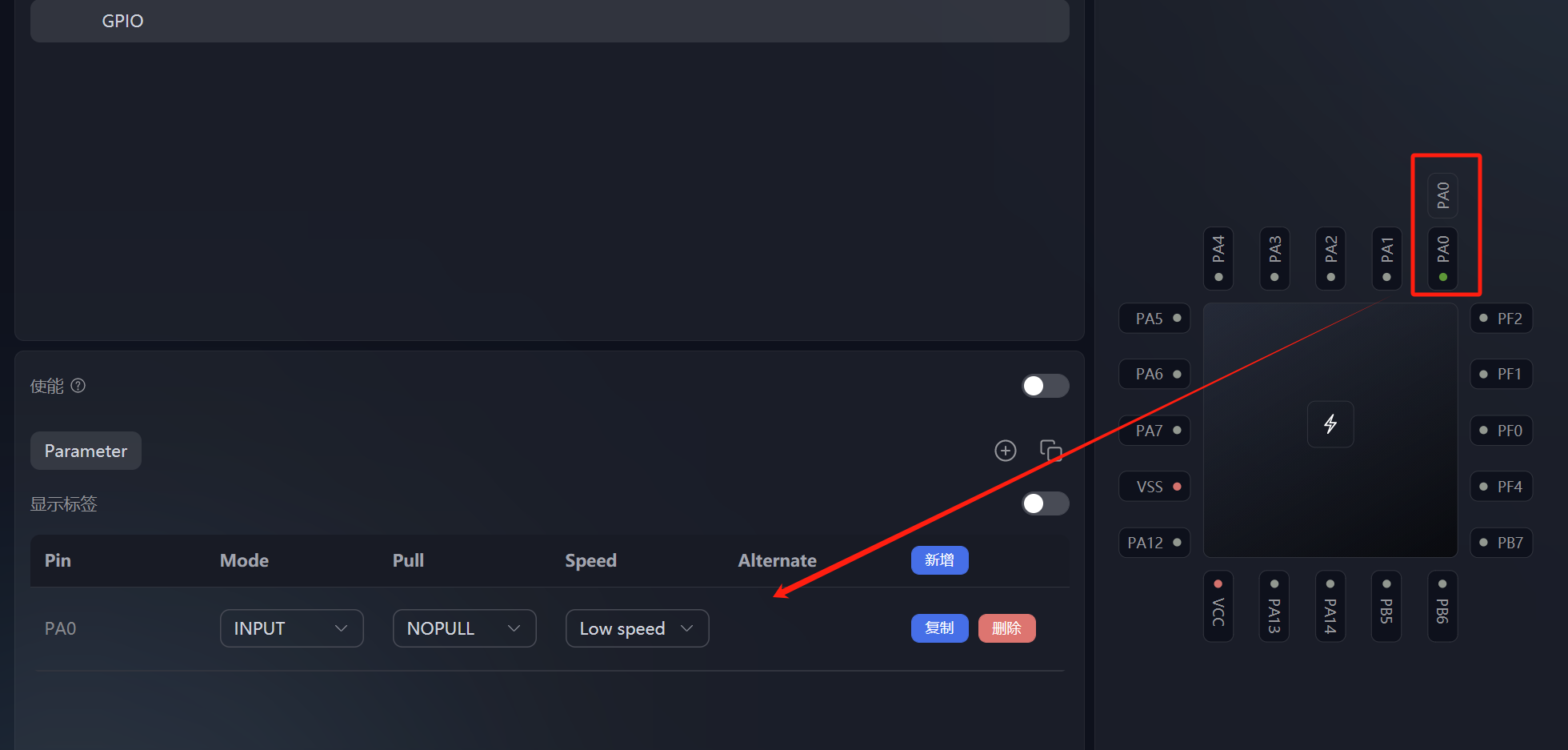Select the Parameter tab

[86, 451]
